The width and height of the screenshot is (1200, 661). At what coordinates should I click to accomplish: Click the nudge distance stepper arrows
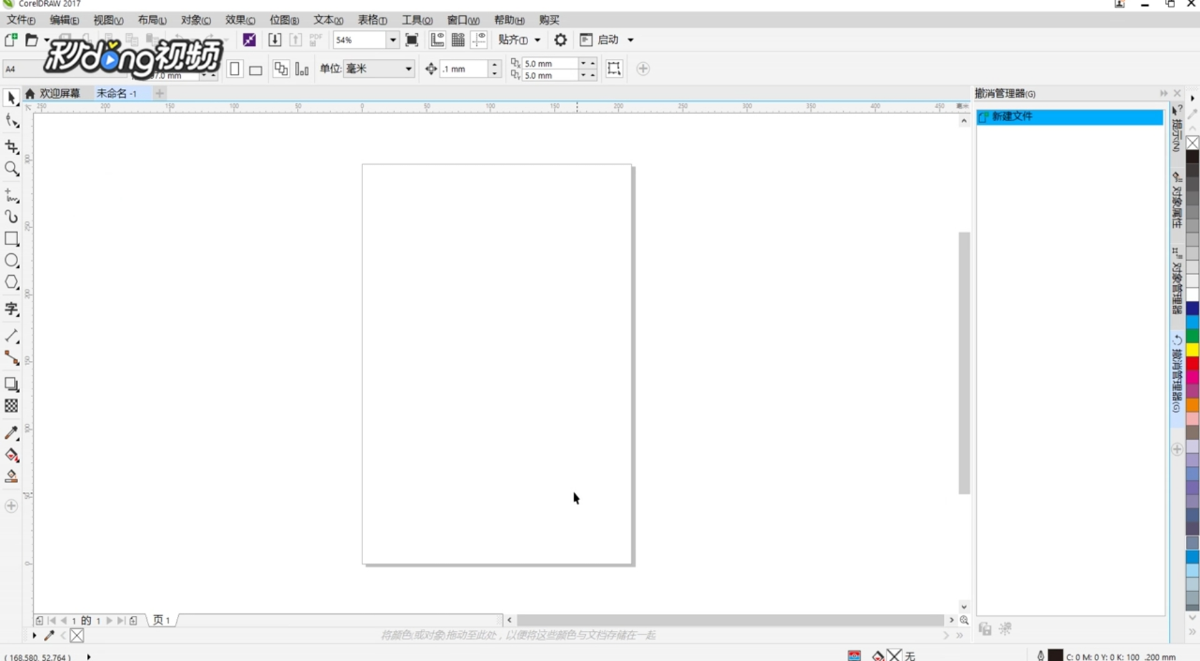pyautogui.click(x=495, y=69)
